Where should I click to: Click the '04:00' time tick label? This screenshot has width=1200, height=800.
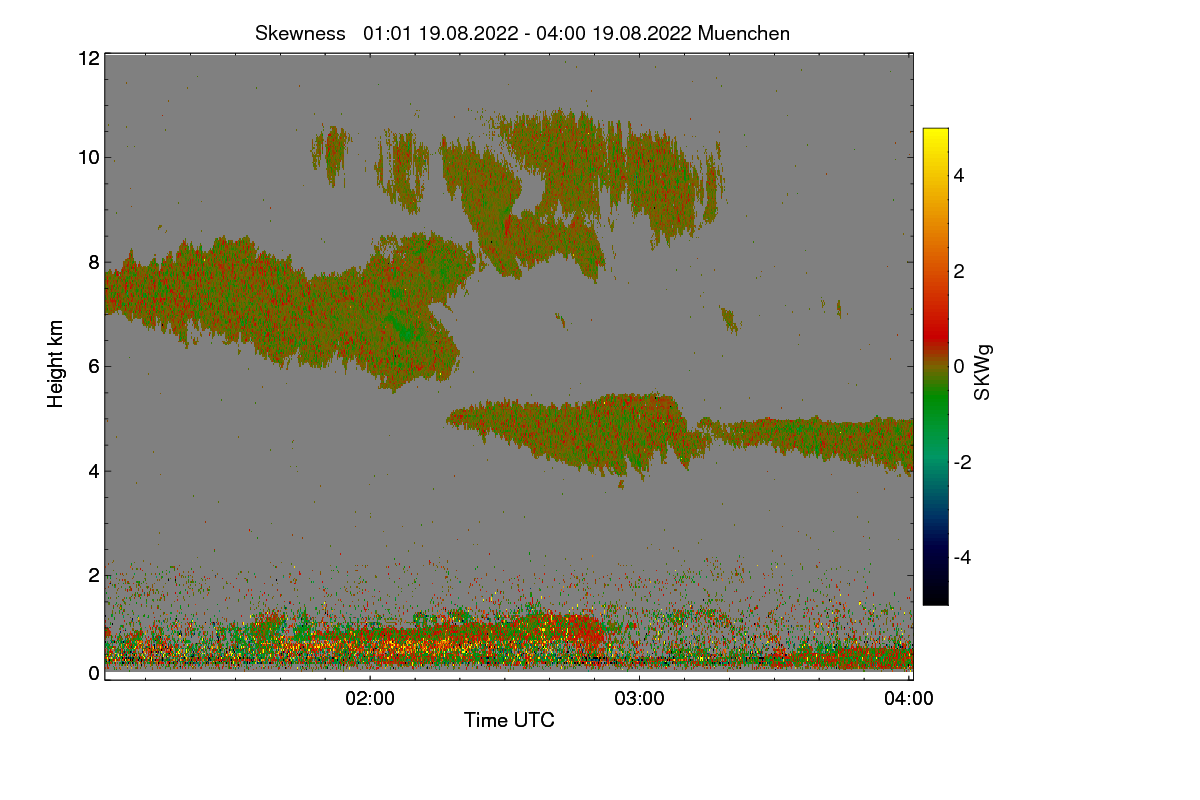tap(909, 700)
